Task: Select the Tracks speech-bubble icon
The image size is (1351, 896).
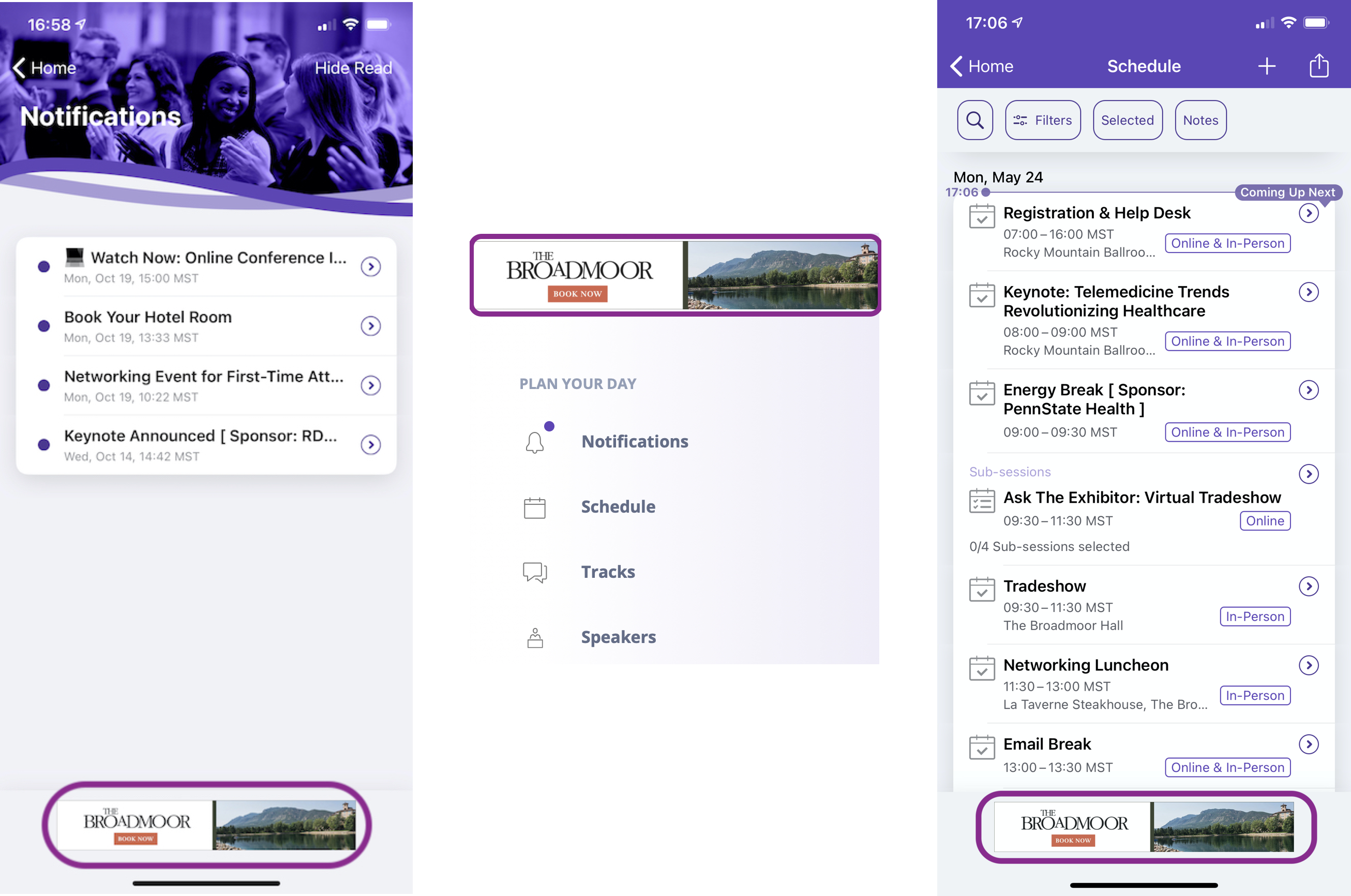Action: (x=535, y=572)
